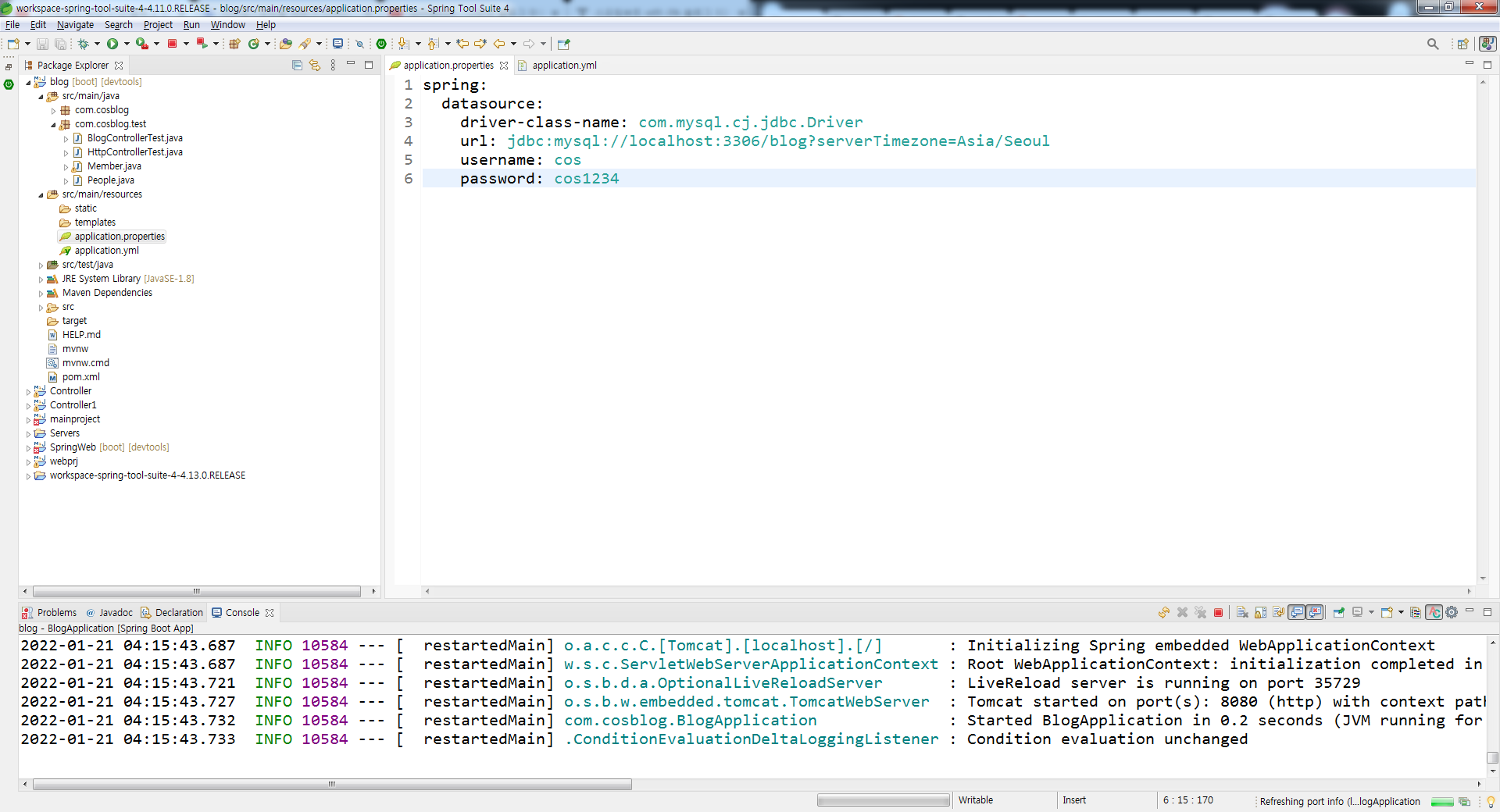The width and height of the screenshot is (1500, 812).
Task: Select Member.java in the tree
Action: (114, 166)
